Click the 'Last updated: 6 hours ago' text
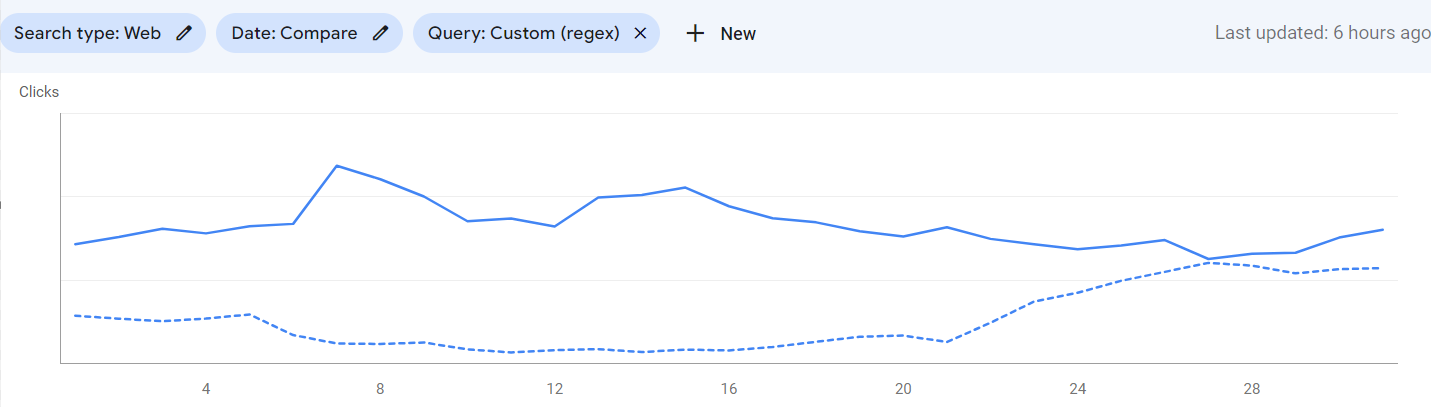The image size is (1431, 407). point(1322,33)
